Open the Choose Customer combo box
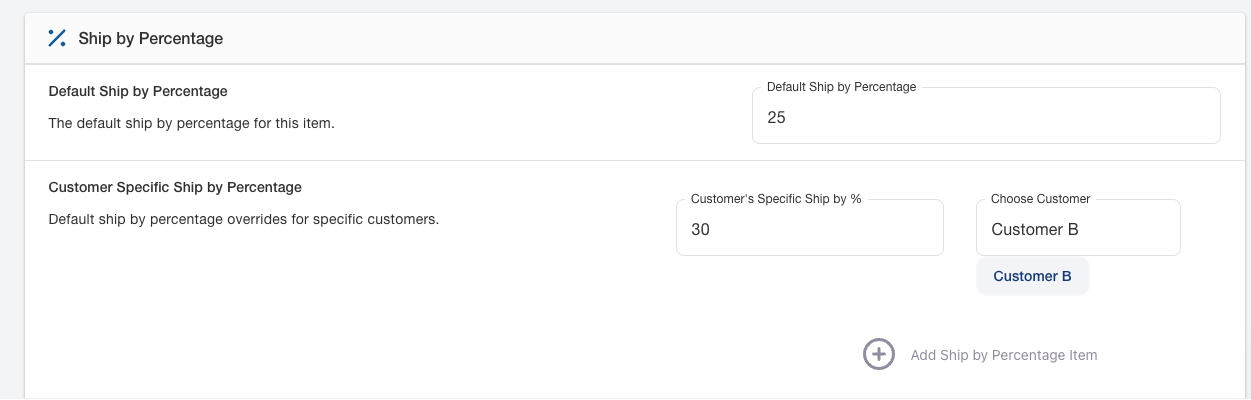 [x=1077, y=229]
